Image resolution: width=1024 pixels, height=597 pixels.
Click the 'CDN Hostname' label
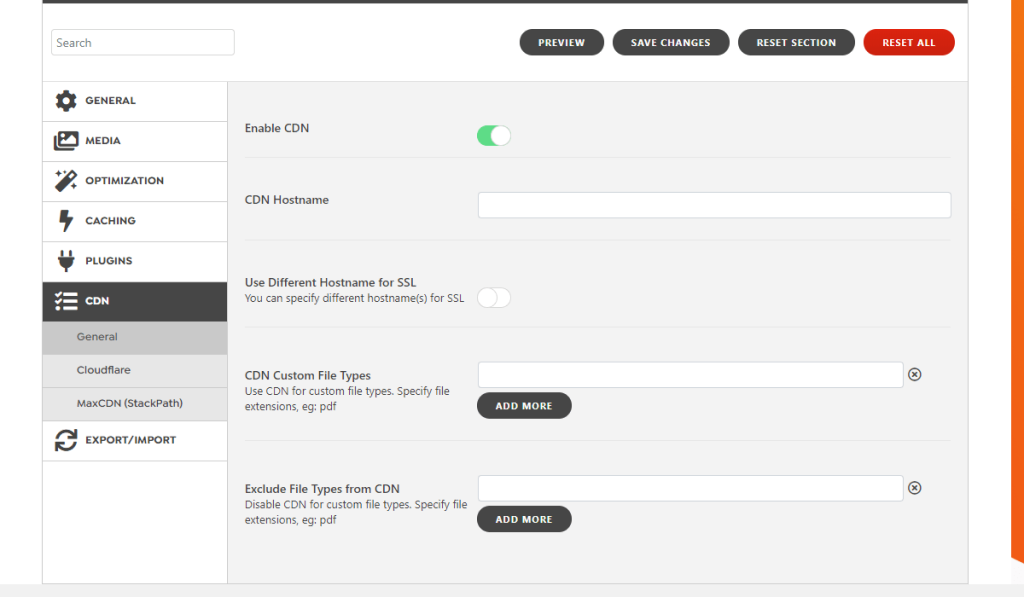coord(287,200)
